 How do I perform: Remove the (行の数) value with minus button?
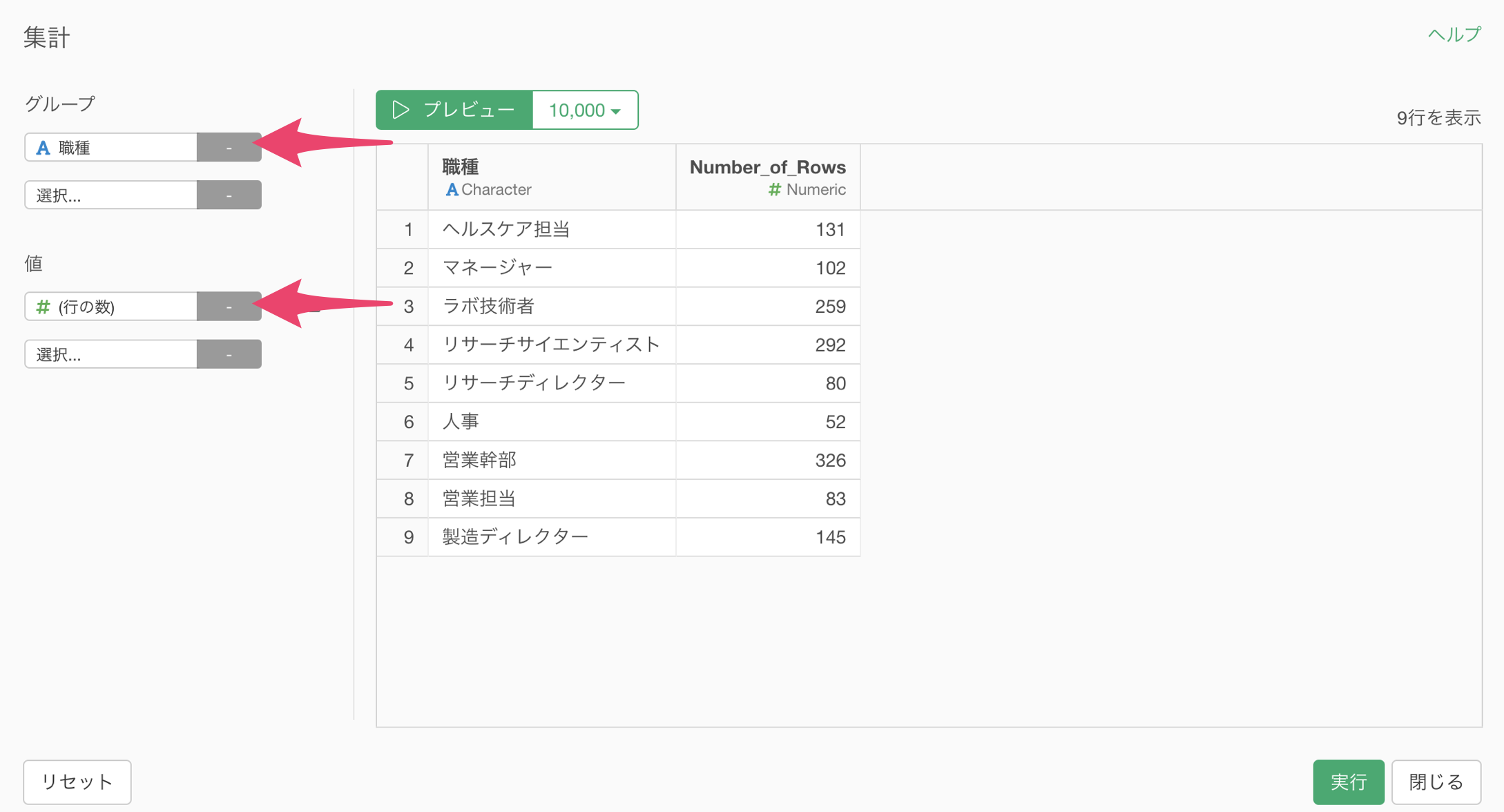[229, 306]
